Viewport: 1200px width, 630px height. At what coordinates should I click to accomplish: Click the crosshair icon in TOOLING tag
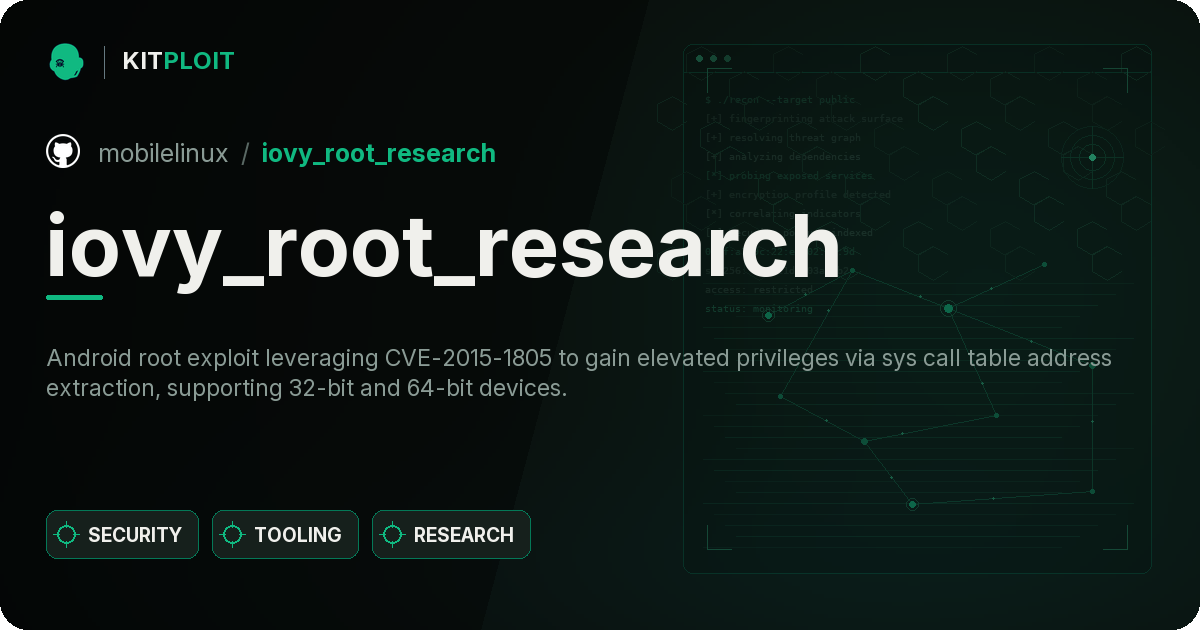pyautogui.click(x=233, y=535)
